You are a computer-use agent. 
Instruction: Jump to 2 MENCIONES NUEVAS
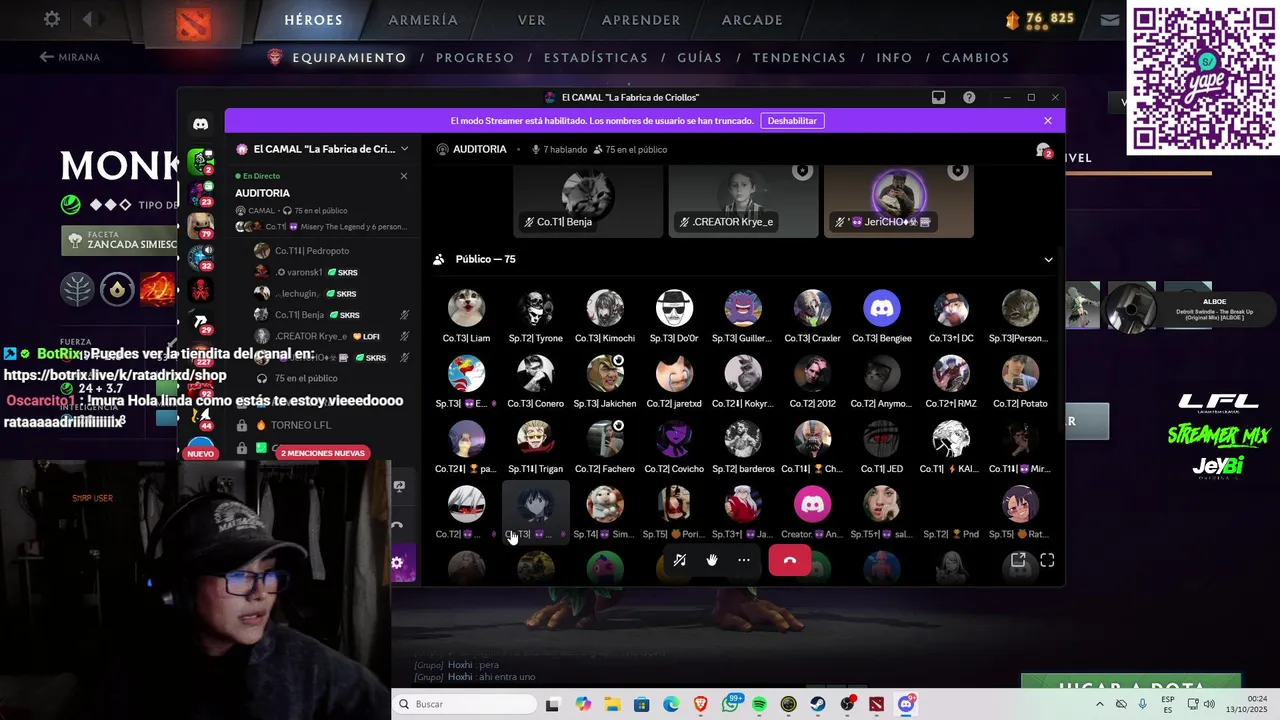click(x=322, y=453)
